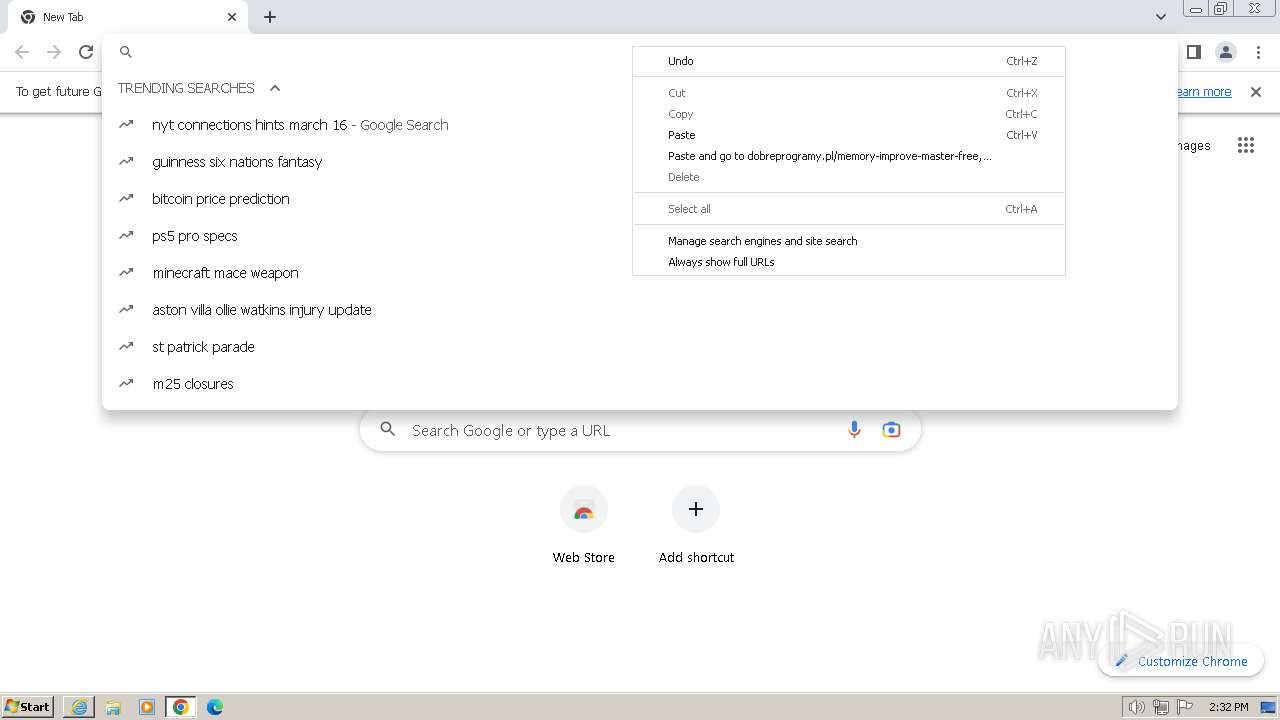
Task: Launch Microsoft Edge from the taskbar
Action: pos(215,707)
